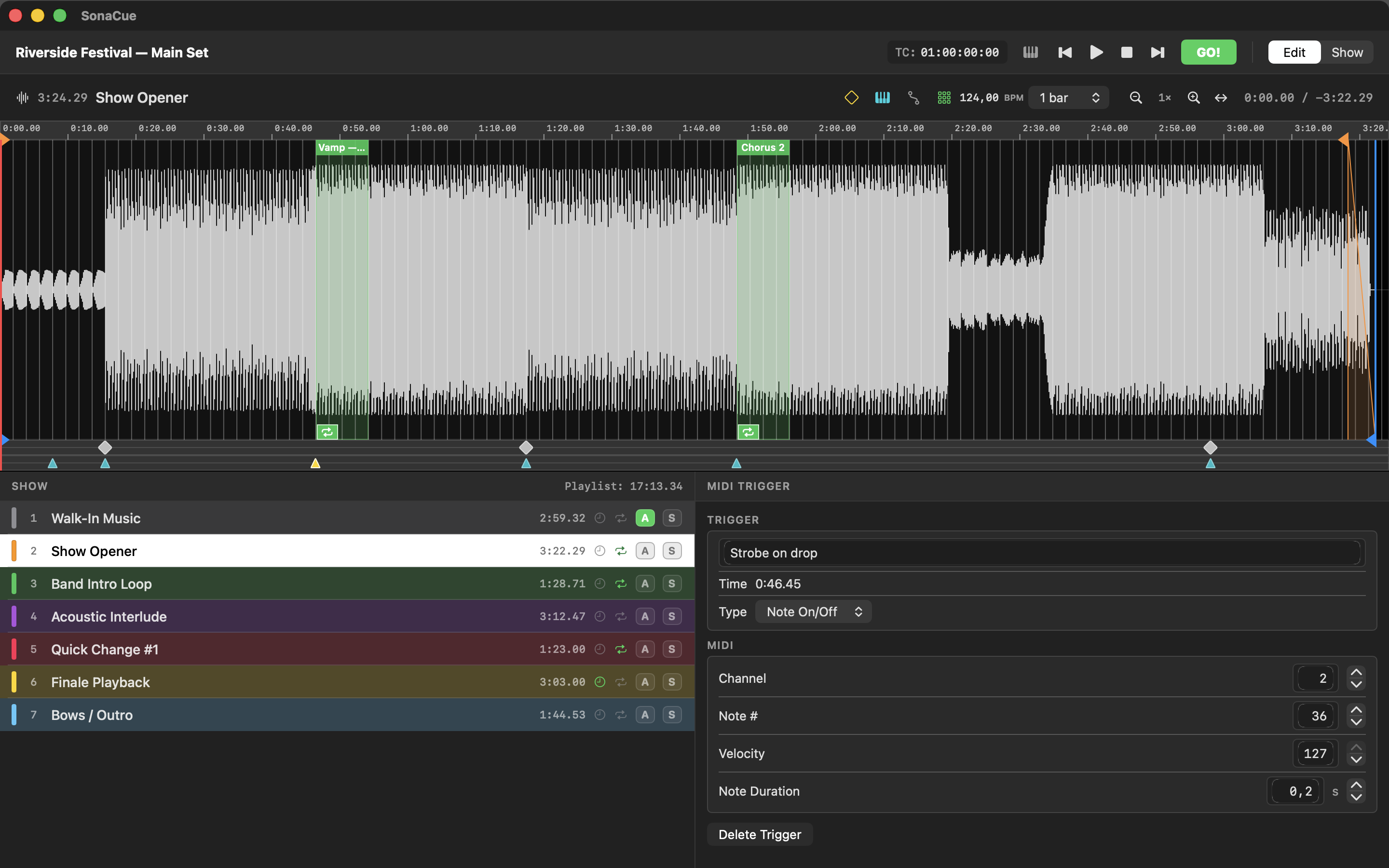This screenshot has width=1389, height=868.
Task: Toggle the yellow diamond marker tool
Action: [851, 97]
